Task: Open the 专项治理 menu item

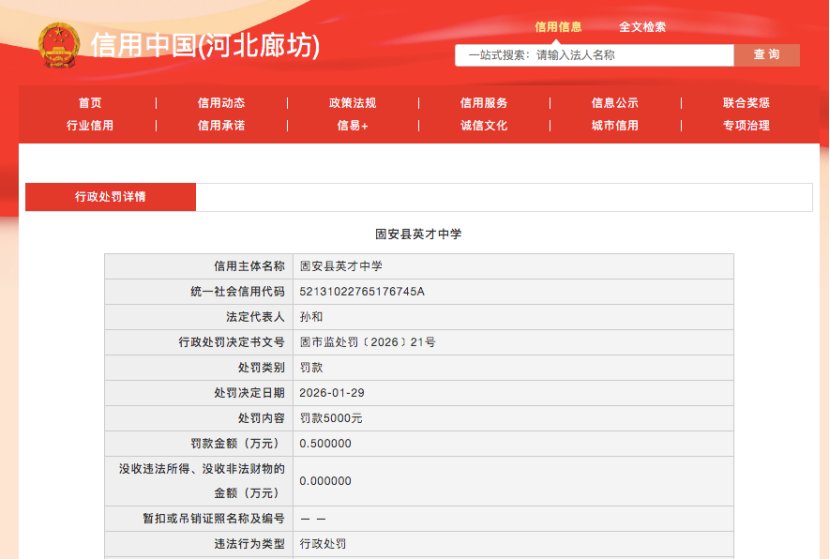Action: [746, 125]
